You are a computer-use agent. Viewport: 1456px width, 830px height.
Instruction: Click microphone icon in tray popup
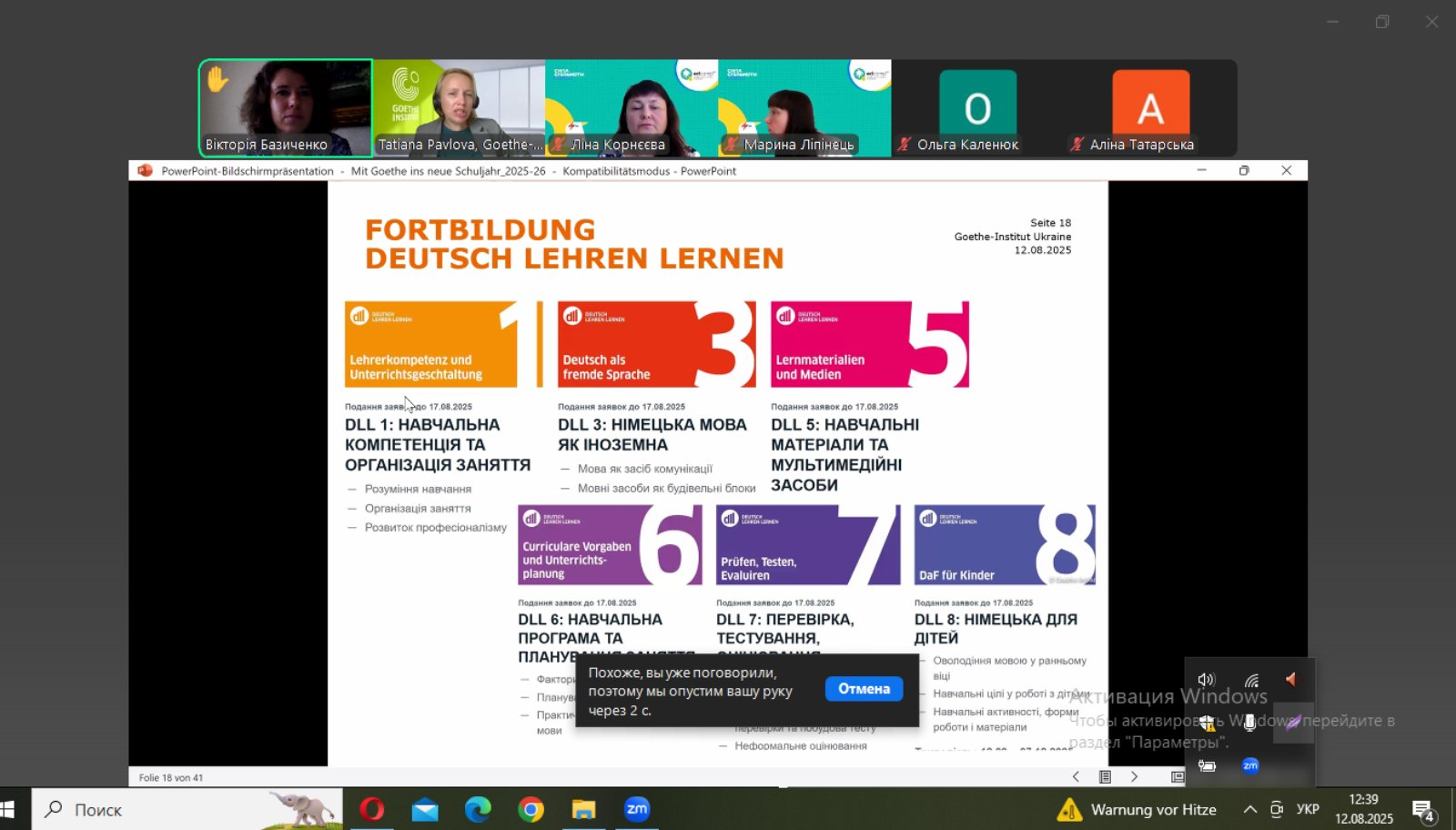(1250, 723)
